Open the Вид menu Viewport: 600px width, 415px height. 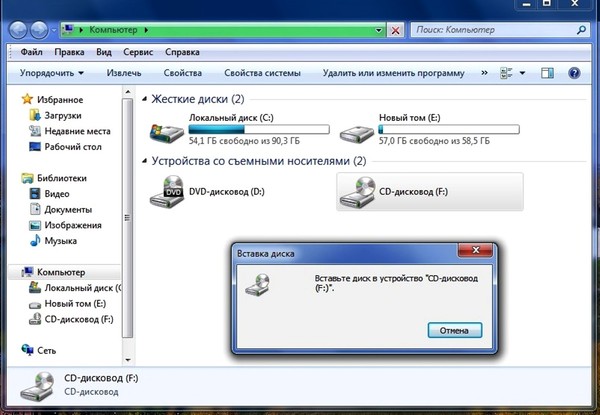(104, 52)
